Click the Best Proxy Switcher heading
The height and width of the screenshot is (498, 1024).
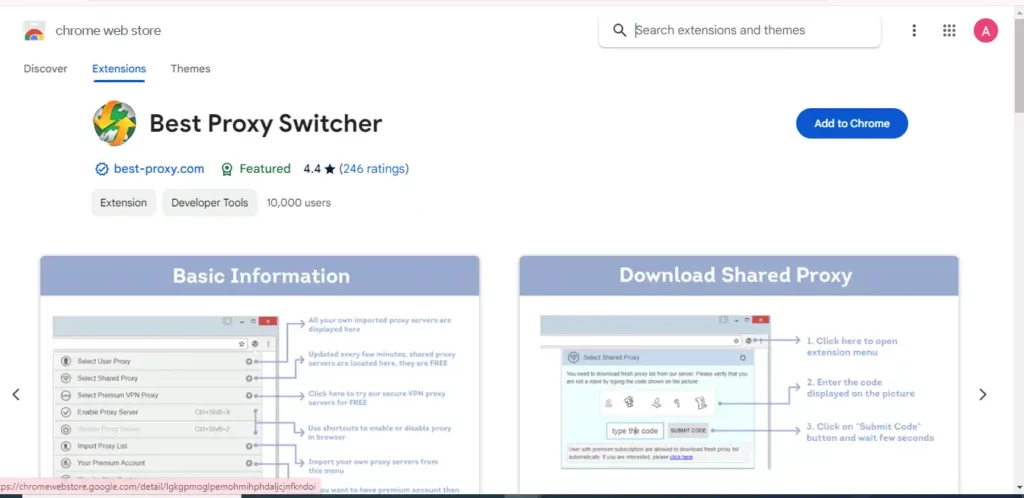coord(266,123)
